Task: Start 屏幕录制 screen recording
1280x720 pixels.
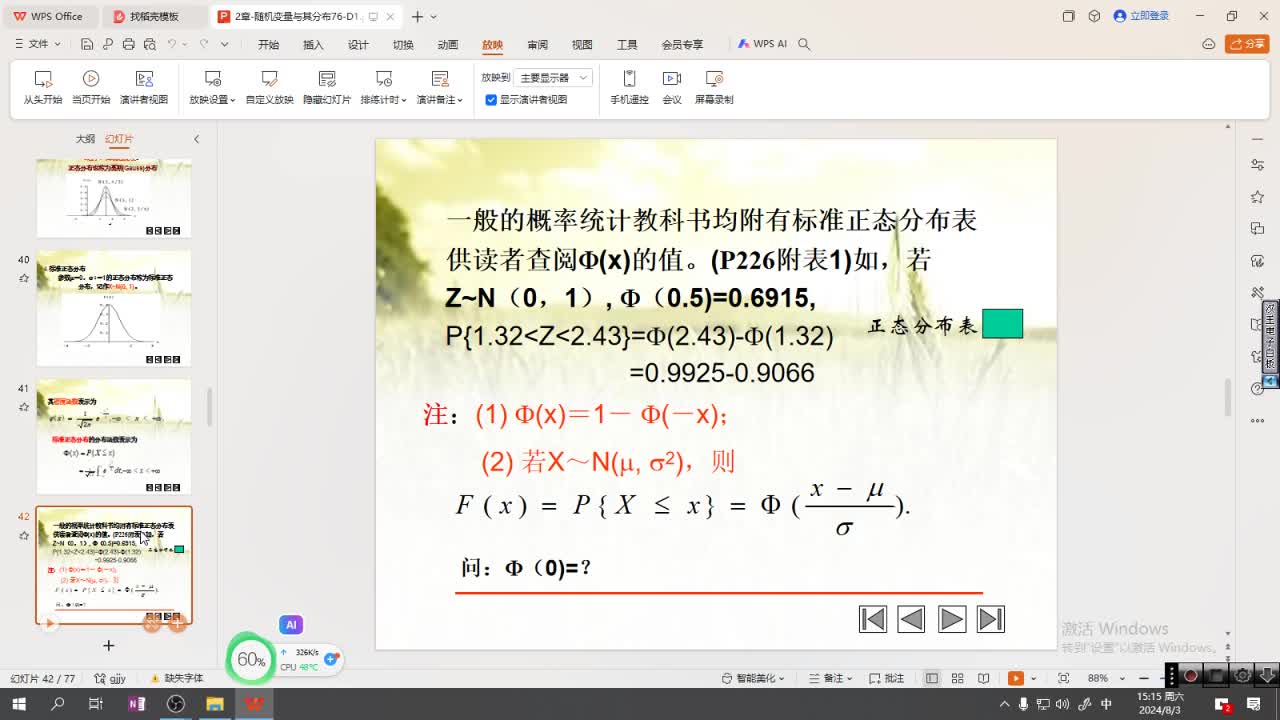Action: pos(714,87)
